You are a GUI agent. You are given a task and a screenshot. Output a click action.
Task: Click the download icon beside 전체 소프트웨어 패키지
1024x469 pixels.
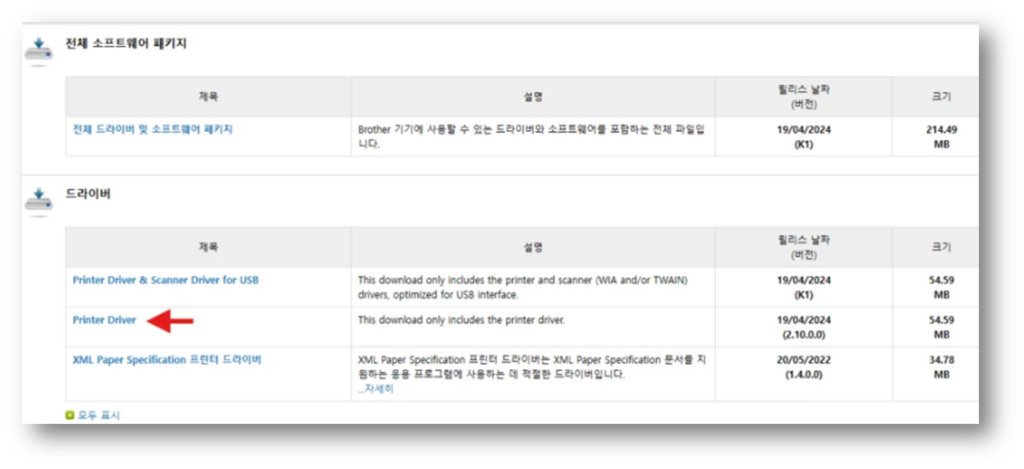click(x=38, y=52)
